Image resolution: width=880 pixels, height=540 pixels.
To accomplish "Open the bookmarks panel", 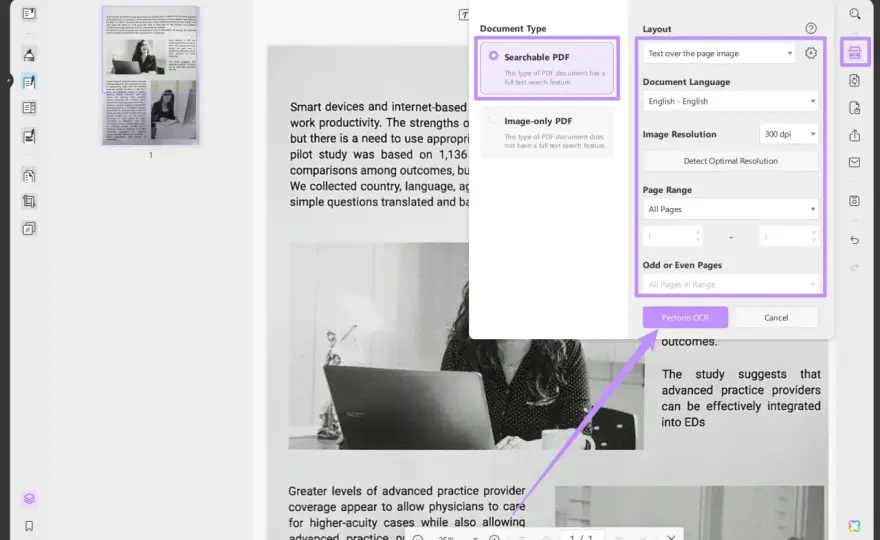I will tap(29, 526).
